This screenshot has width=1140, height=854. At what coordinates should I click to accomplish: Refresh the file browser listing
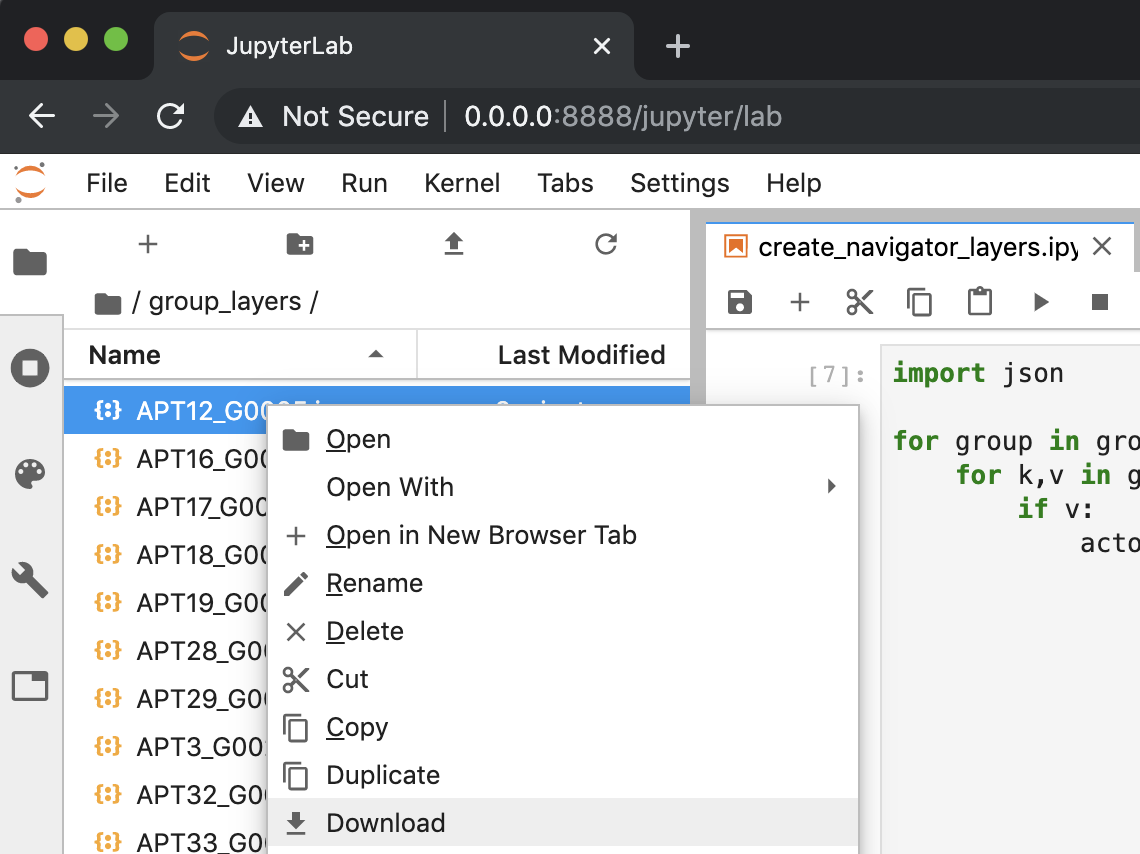coord(605,243)
